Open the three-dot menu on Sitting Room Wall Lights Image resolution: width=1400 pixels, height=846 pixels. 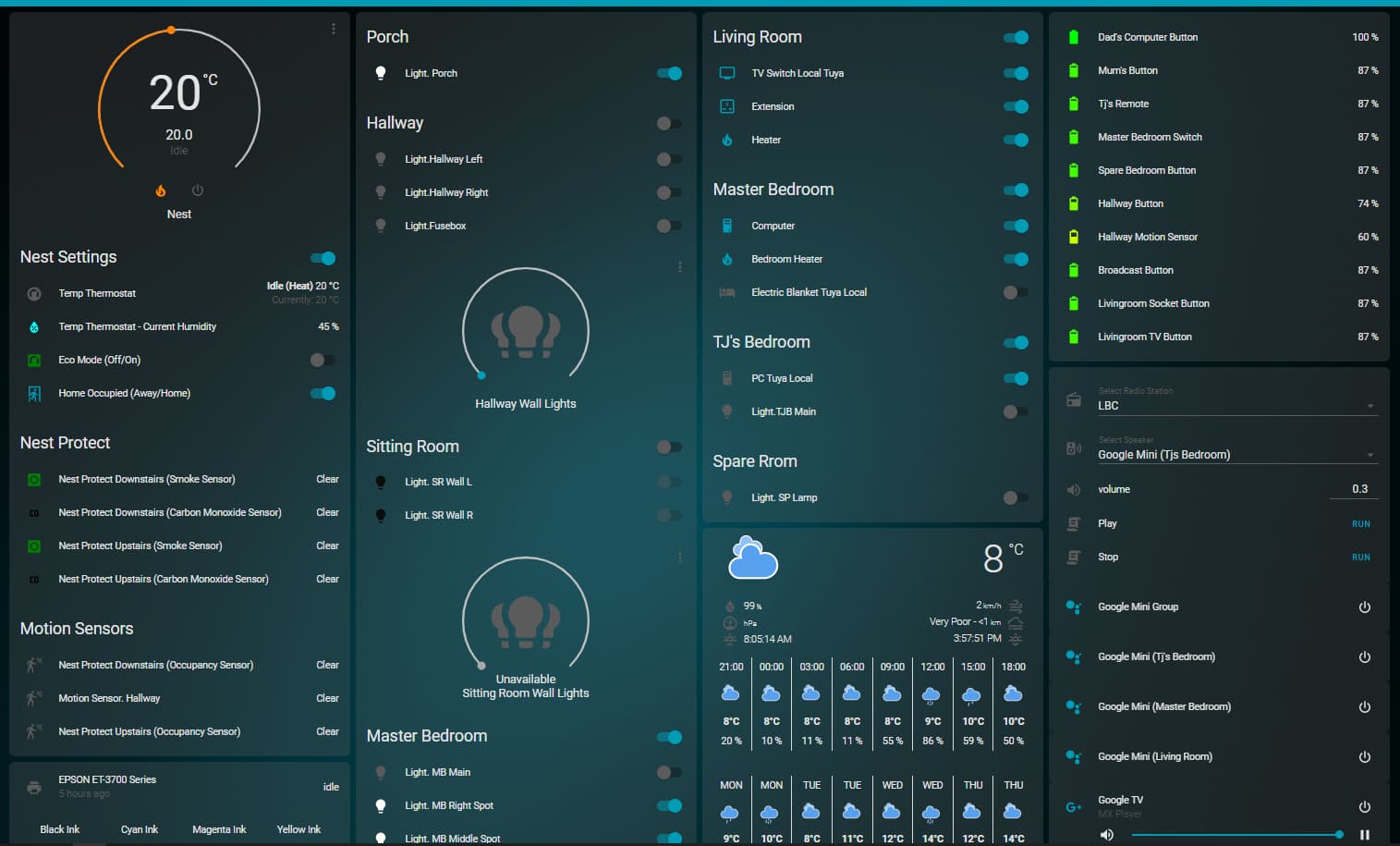click(x=680, y=558)
